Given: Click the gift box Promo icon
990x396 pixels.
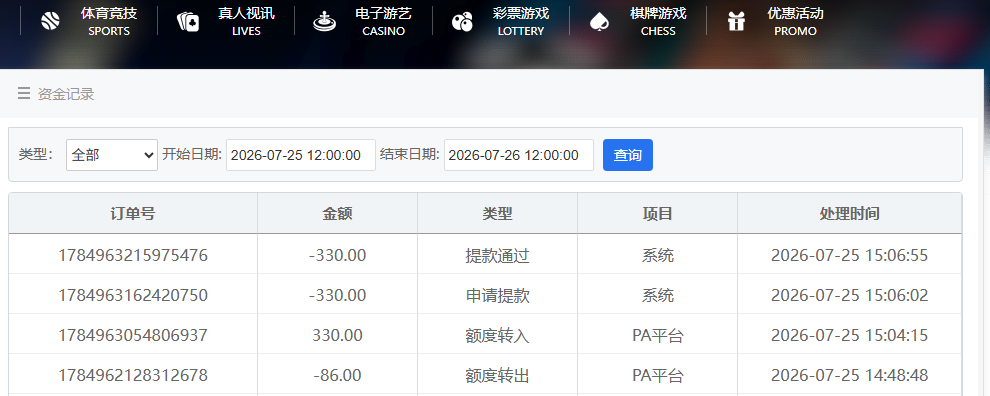Looking at the screenshot, I should [736, 21].
